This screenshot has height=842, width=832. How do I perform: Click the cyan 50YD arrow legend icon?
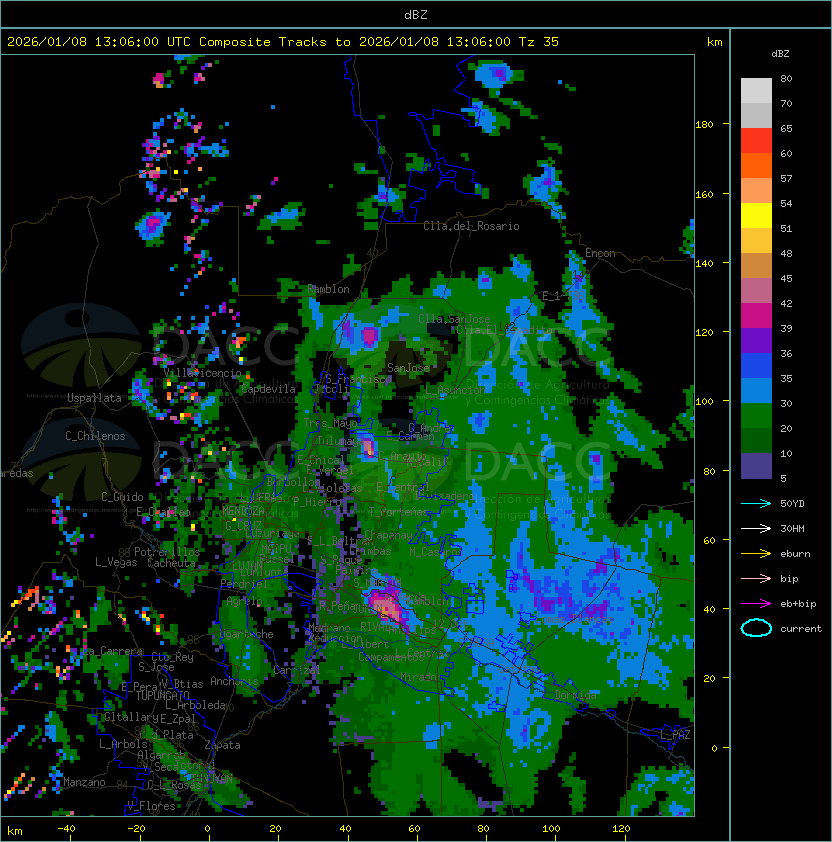[x=756, y=503]
